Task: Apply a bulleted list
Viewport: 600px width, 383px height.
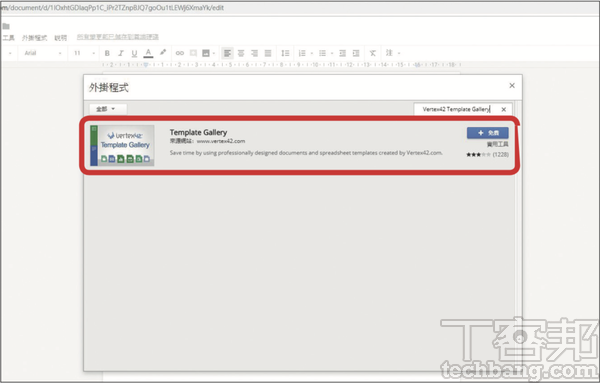Action: click(x=323, y=53)
